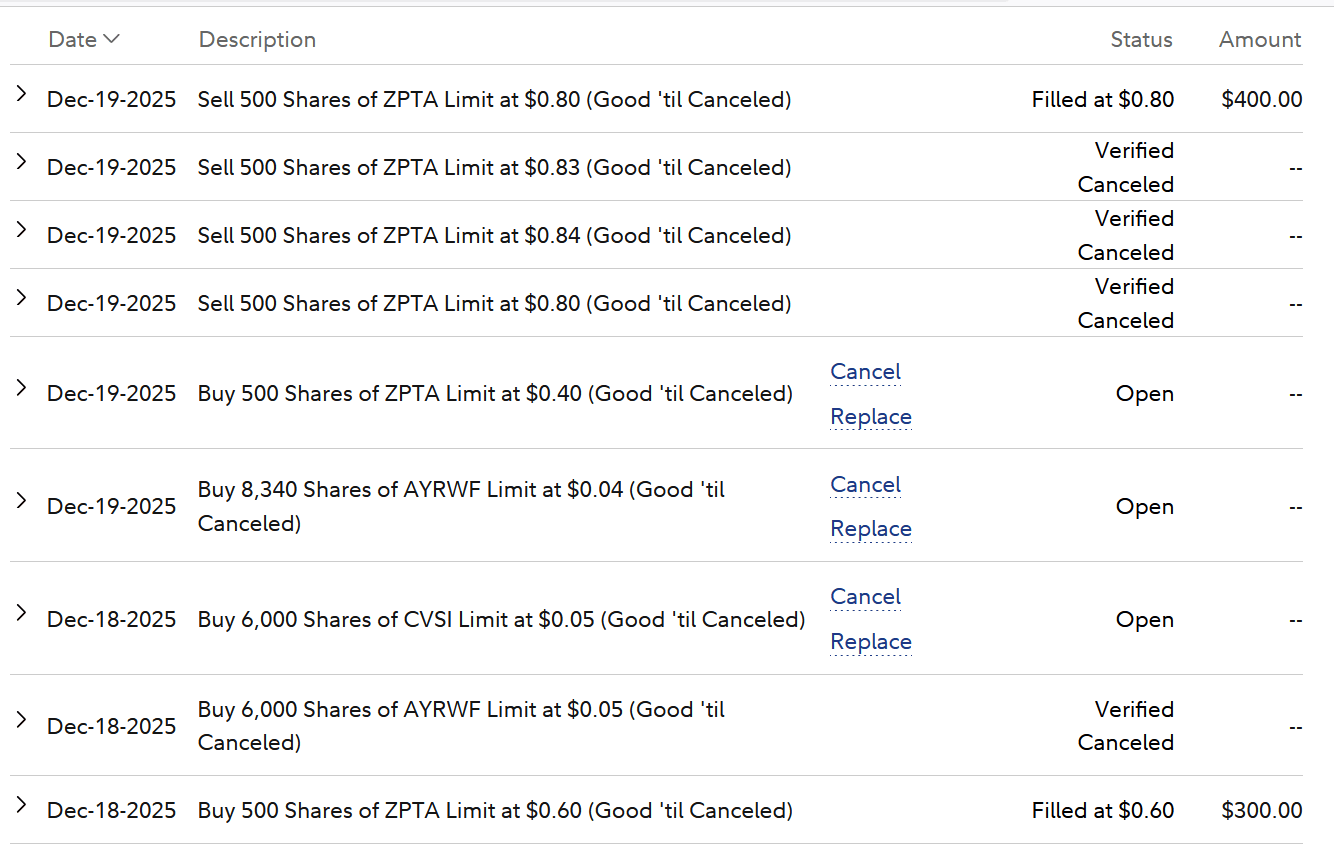Expand the canceled ZPTA sell $0.80 row
Viewport: 1334px width, 852px height.
click(21, 298)
